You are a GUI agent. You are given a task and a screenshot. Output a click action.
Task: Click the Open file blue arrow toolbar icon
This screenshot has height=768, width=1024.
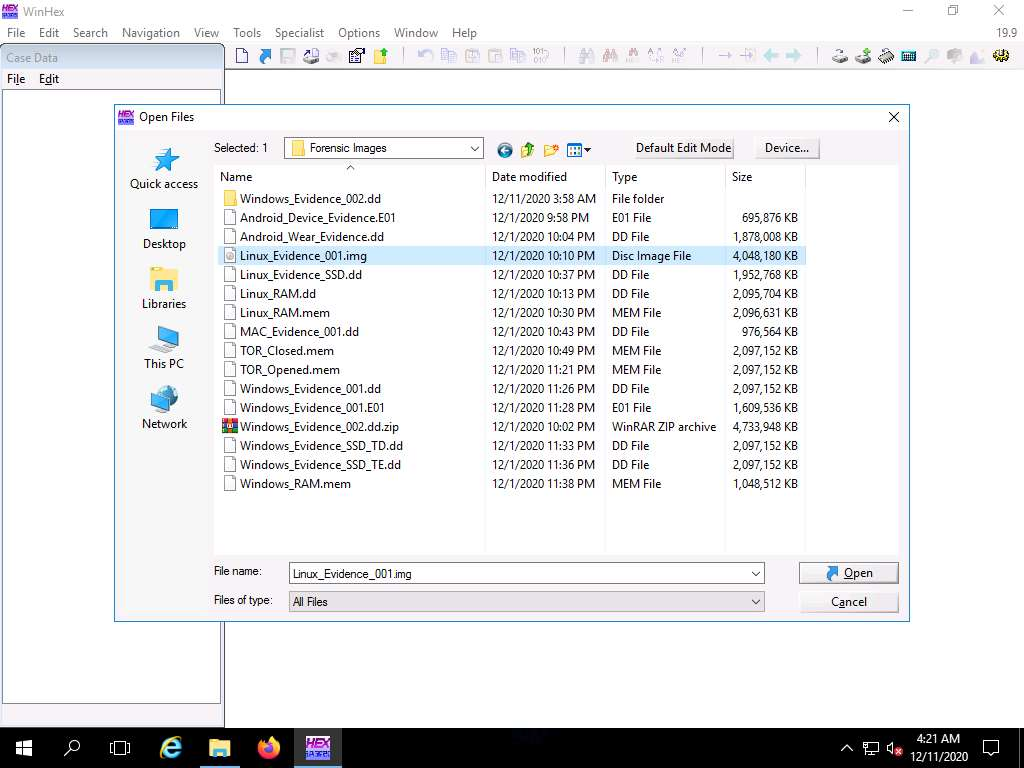coord(265,56)
